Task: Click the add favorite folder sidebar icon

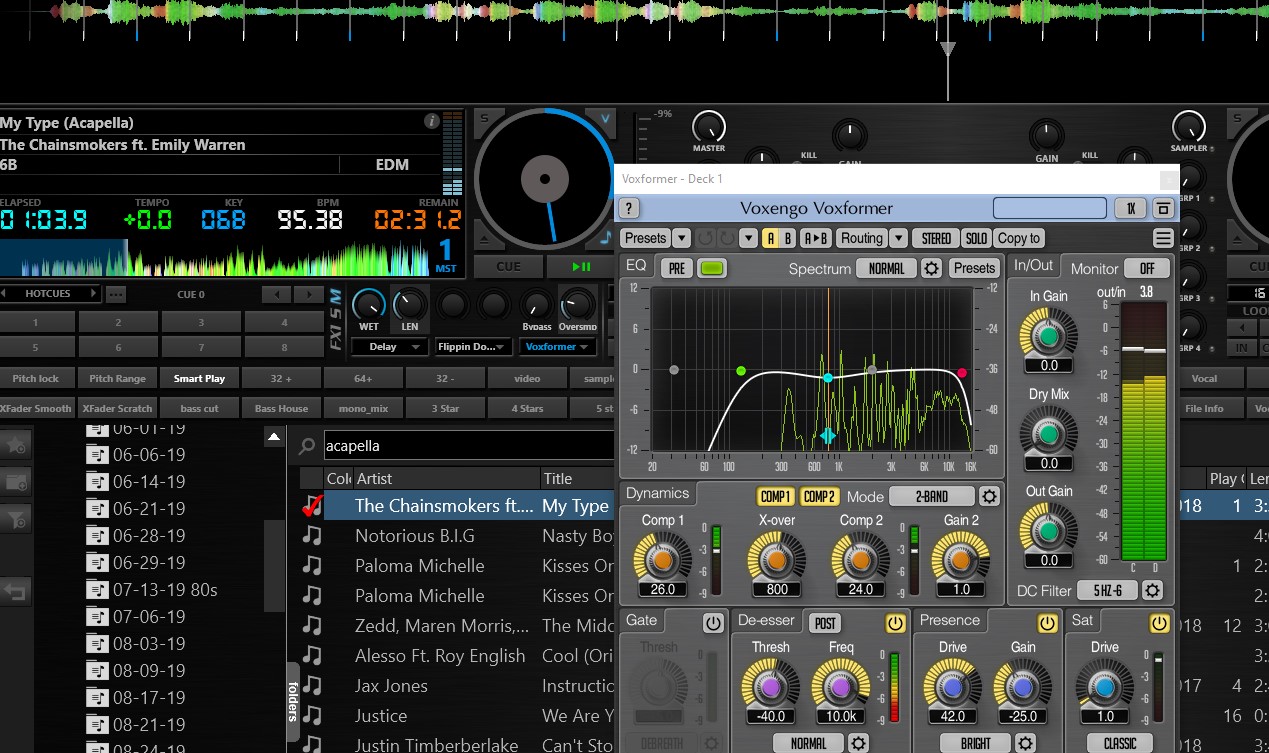Action: click(x=16, y=443)
